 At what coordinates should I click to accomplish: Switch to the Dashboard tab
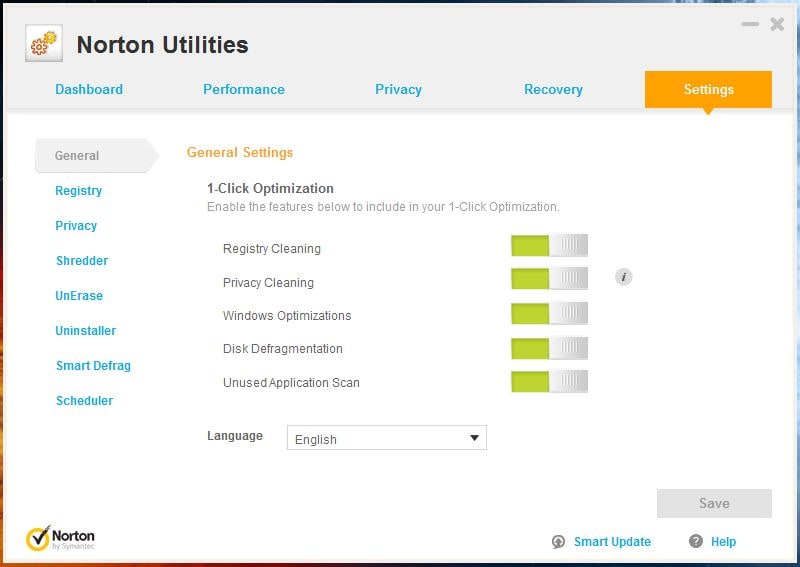point(89,89)
